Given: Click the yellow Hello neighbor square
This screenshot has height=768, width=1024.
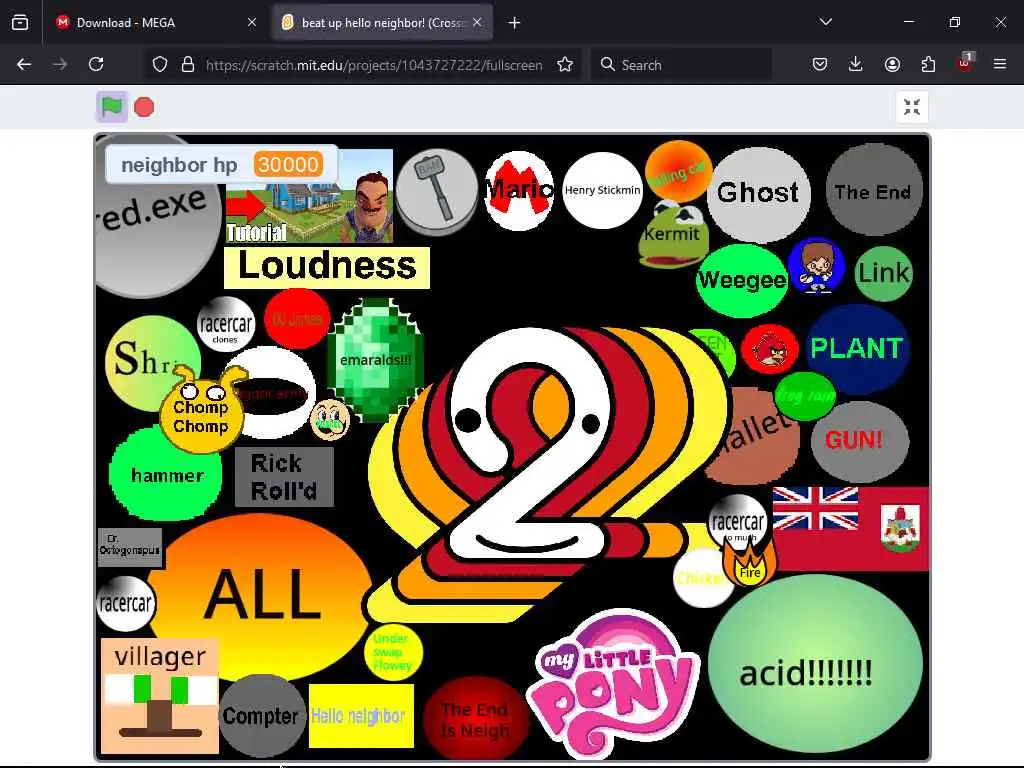Looking at the screenshot, I should pos(361,716).
